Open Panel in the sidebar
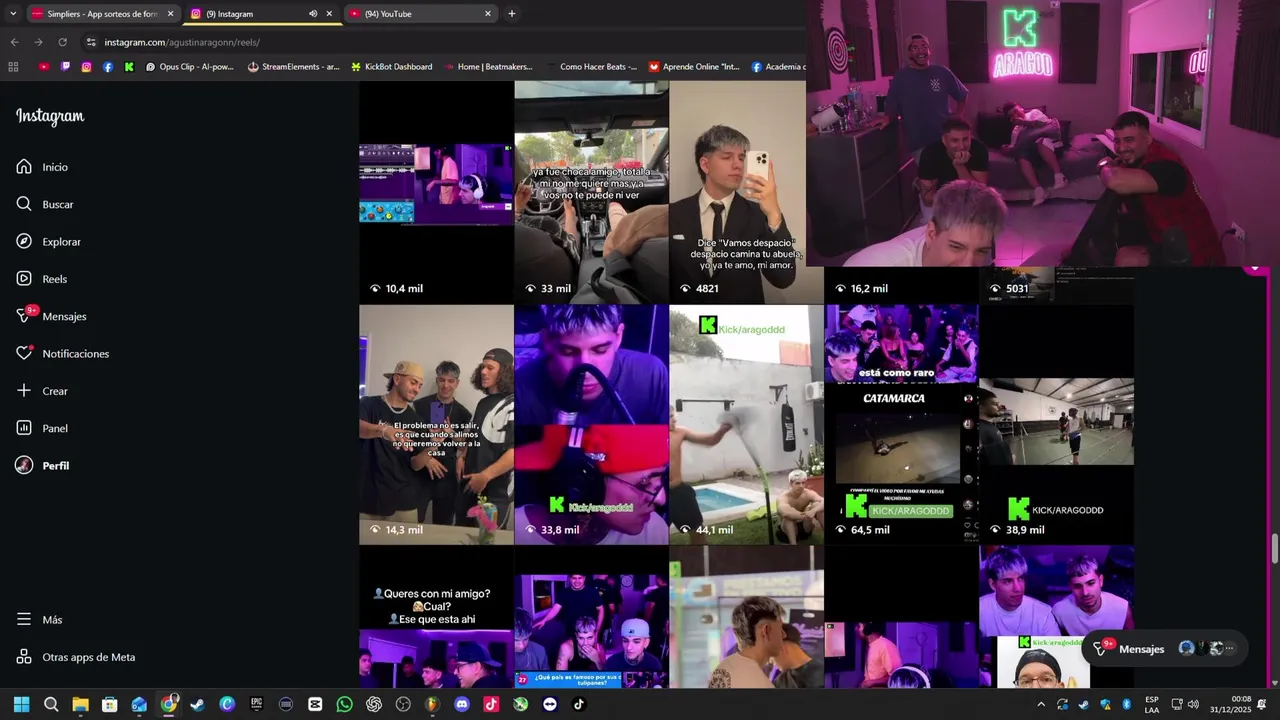1280x720 pixels. (42, 428)
